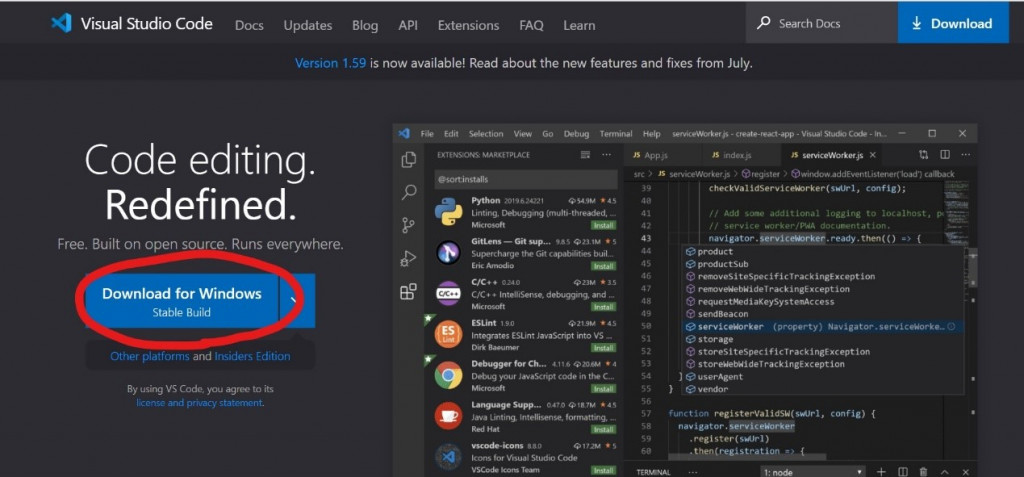Open the Extensions panel more actions ellipsis
1024x477 pixels.
click(607, 155)
